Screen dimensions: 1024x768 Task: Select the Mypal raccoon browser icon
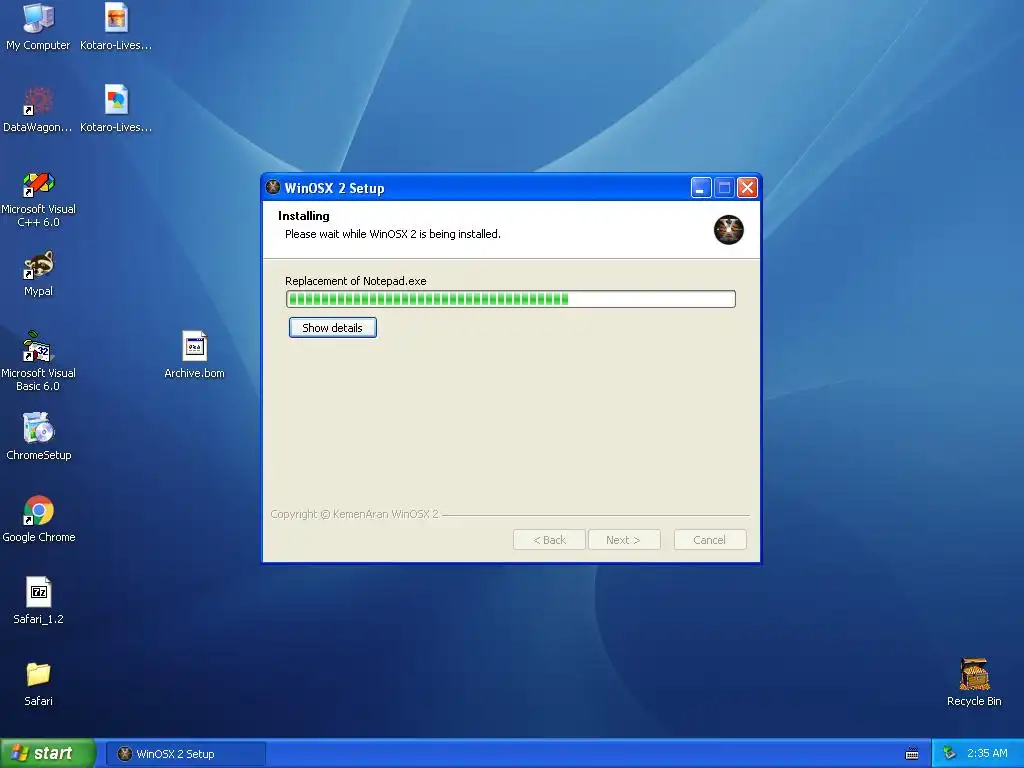click(x=38, y=264)
